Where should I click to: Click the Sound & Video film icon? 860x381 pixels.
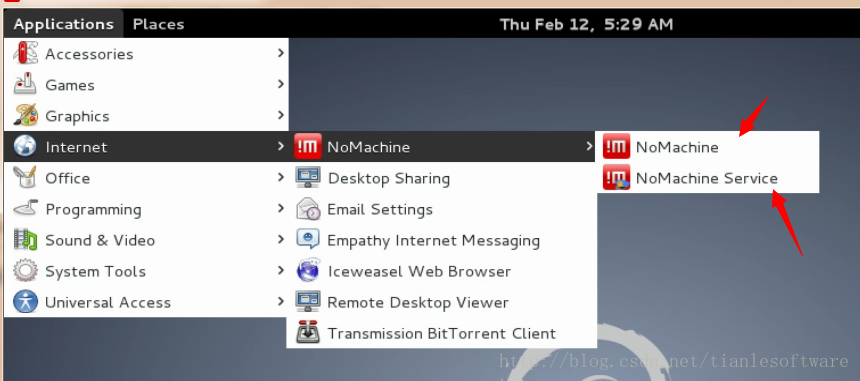[x=25, y=240]
